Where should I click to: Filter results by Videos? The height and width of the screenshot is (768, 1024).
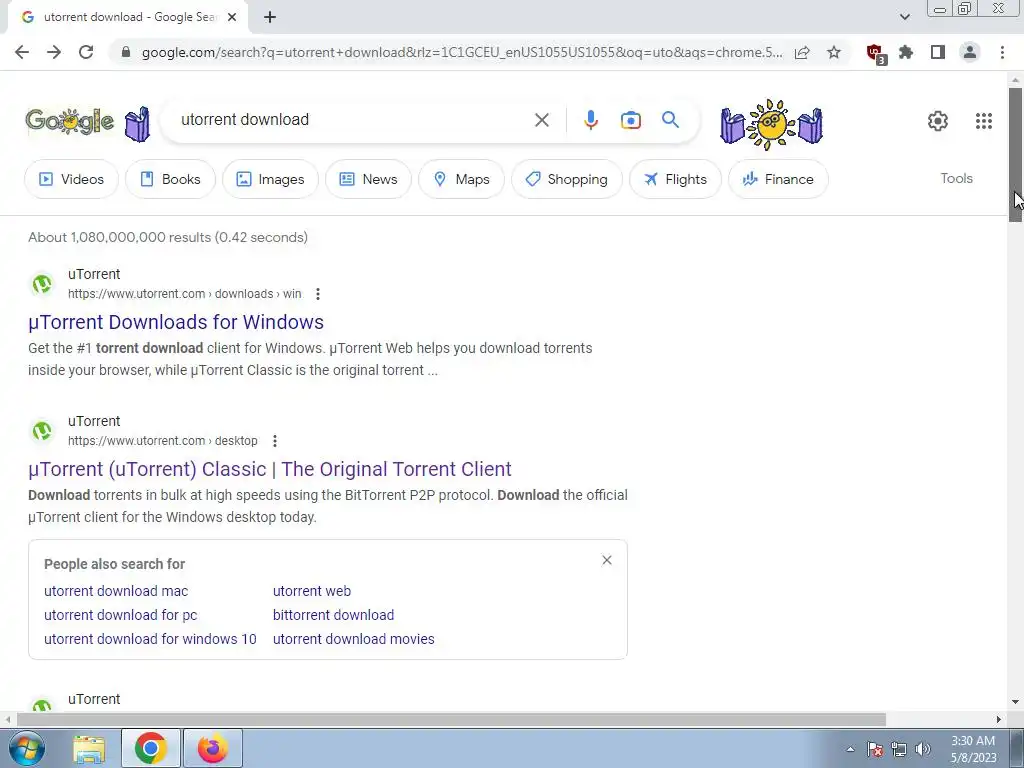(72, 179)
